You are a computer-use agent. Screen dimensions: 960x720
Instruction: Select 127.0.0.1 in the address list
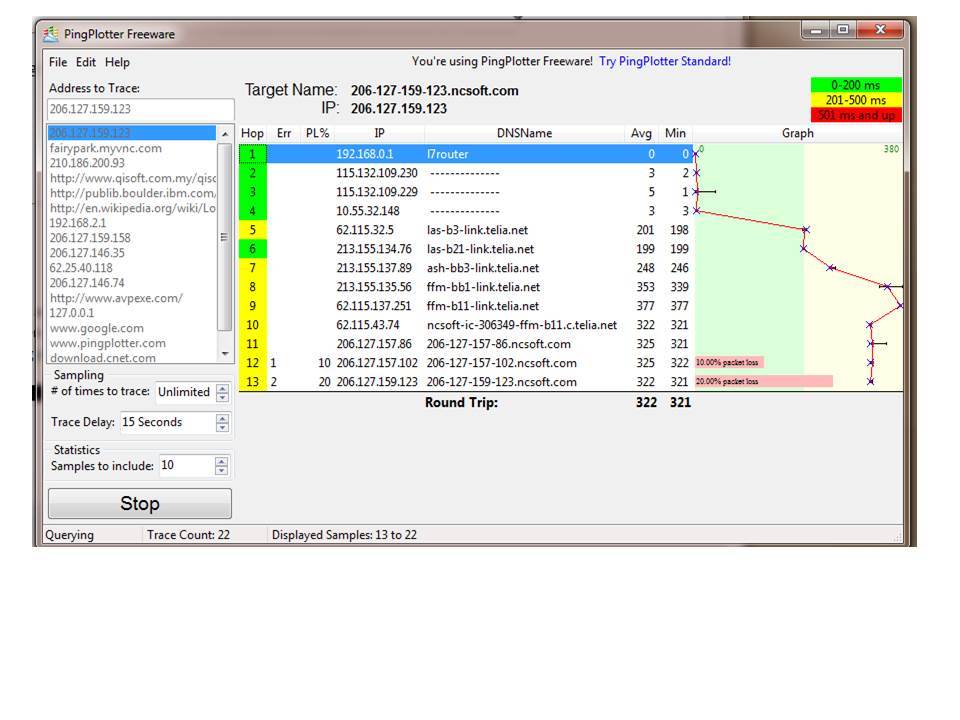(x=132, y=313)
